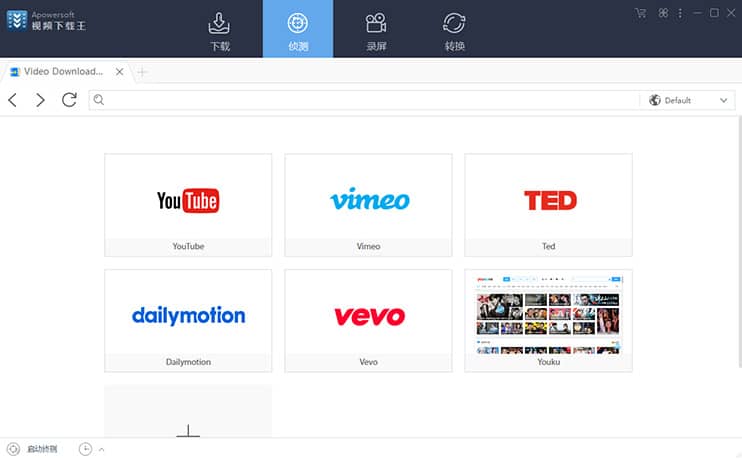
Task: Open the vertical three-dot menu
Action: click(x=680, y=13)
